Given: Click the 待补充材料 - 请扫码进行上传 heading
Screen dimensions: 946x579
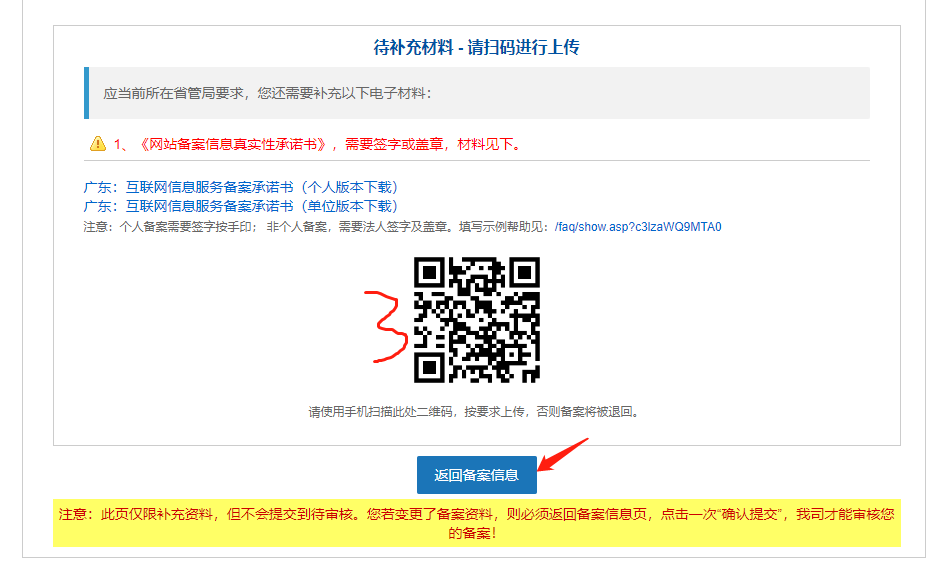Looking at the screenshot, I should tap(476, 48).
